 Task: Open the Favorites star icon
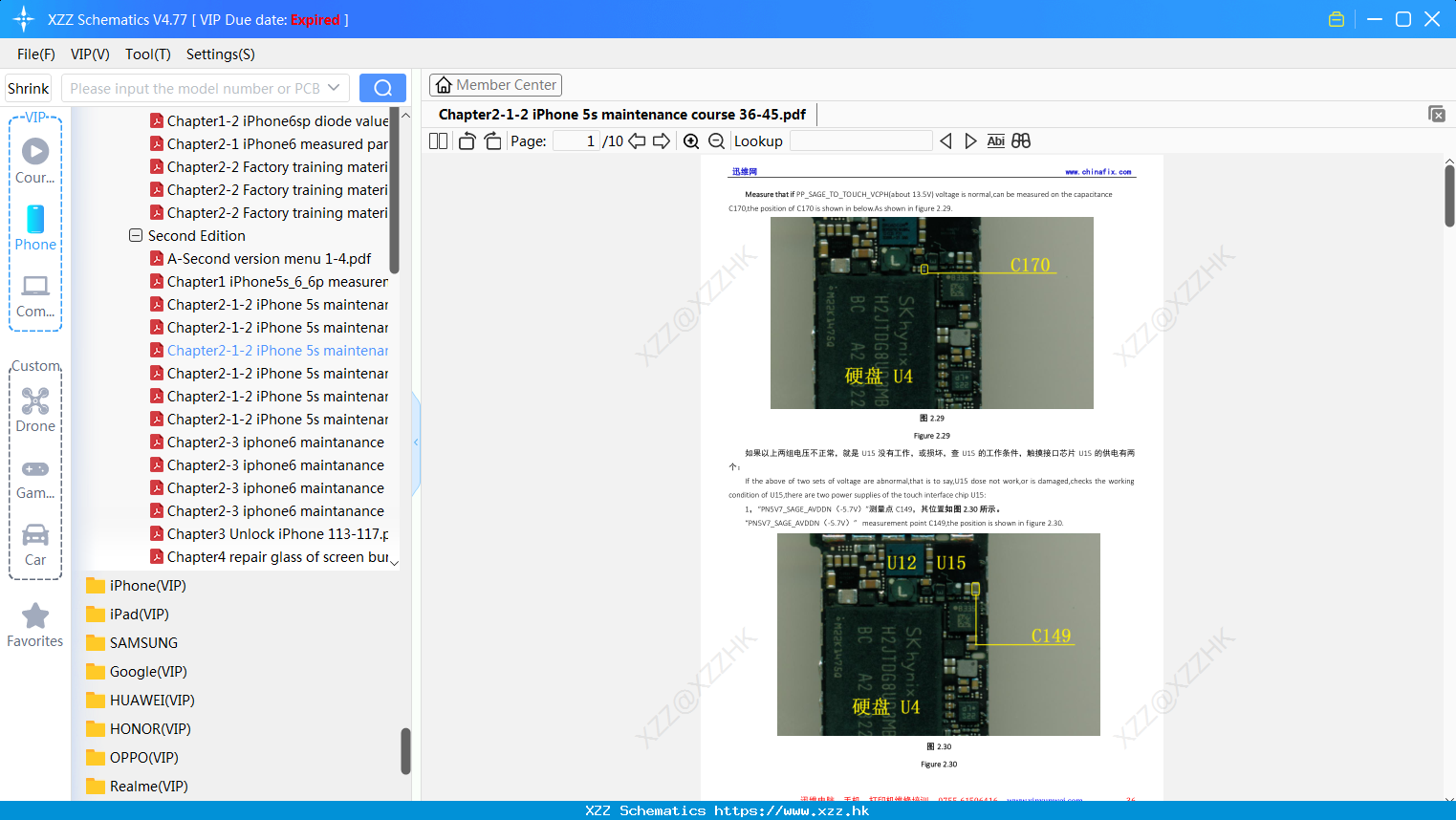click(35, 625)
